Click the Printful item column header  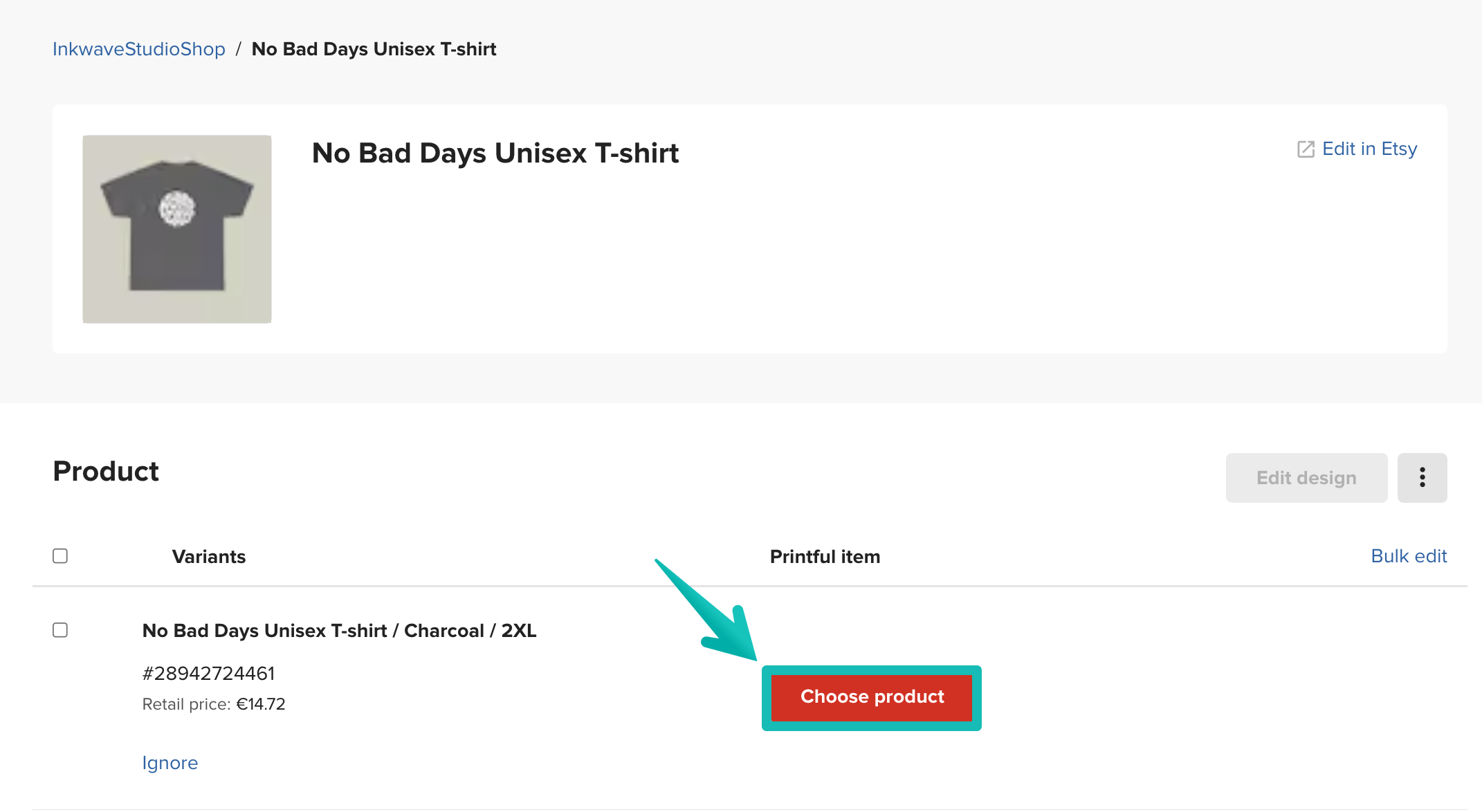[825, 556]
